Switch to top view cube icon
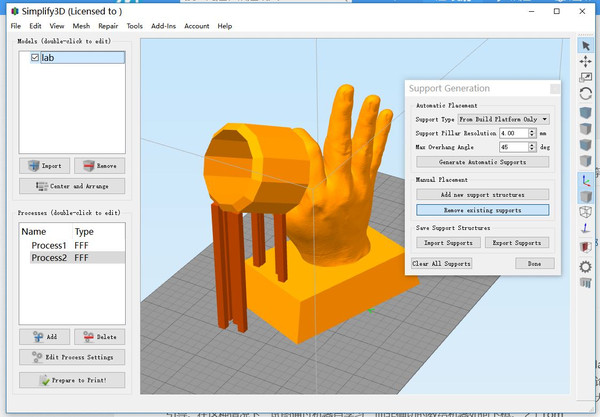 (x=585, y=129)
